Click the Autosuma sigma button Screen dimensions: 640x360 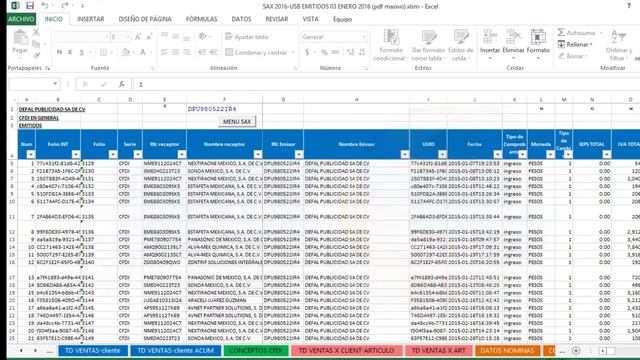(x=576, y=32)
